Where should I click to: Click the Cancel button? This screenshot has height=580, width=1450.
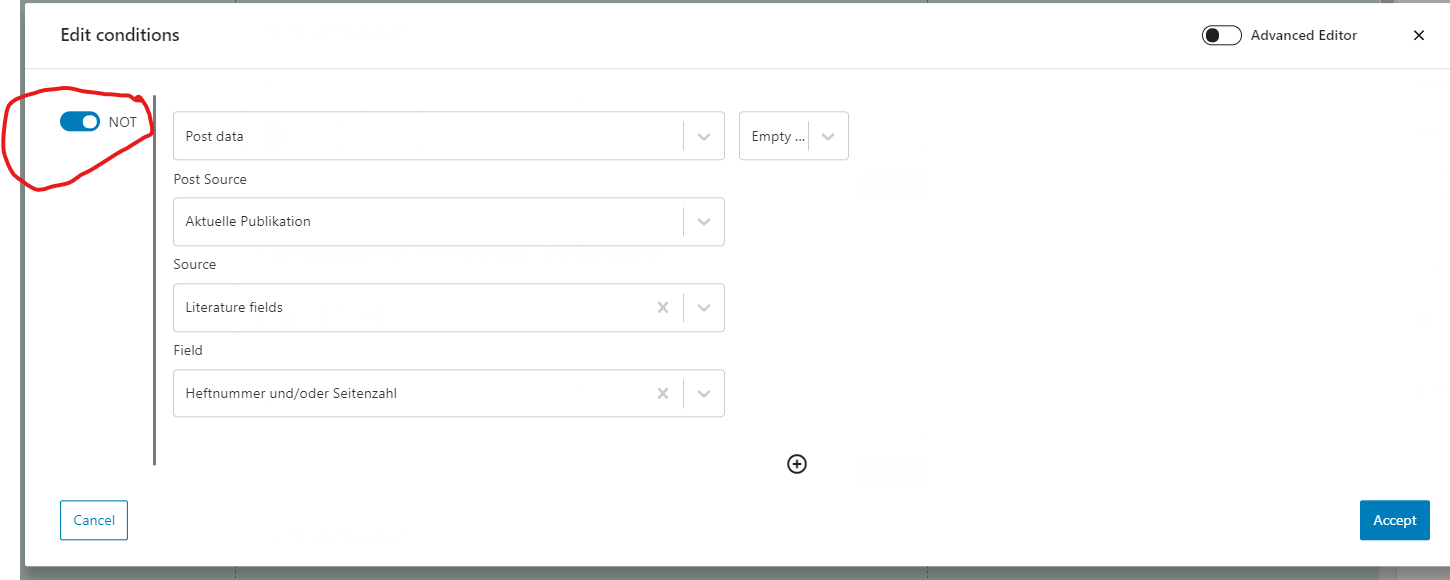click(x=94, y=520)
